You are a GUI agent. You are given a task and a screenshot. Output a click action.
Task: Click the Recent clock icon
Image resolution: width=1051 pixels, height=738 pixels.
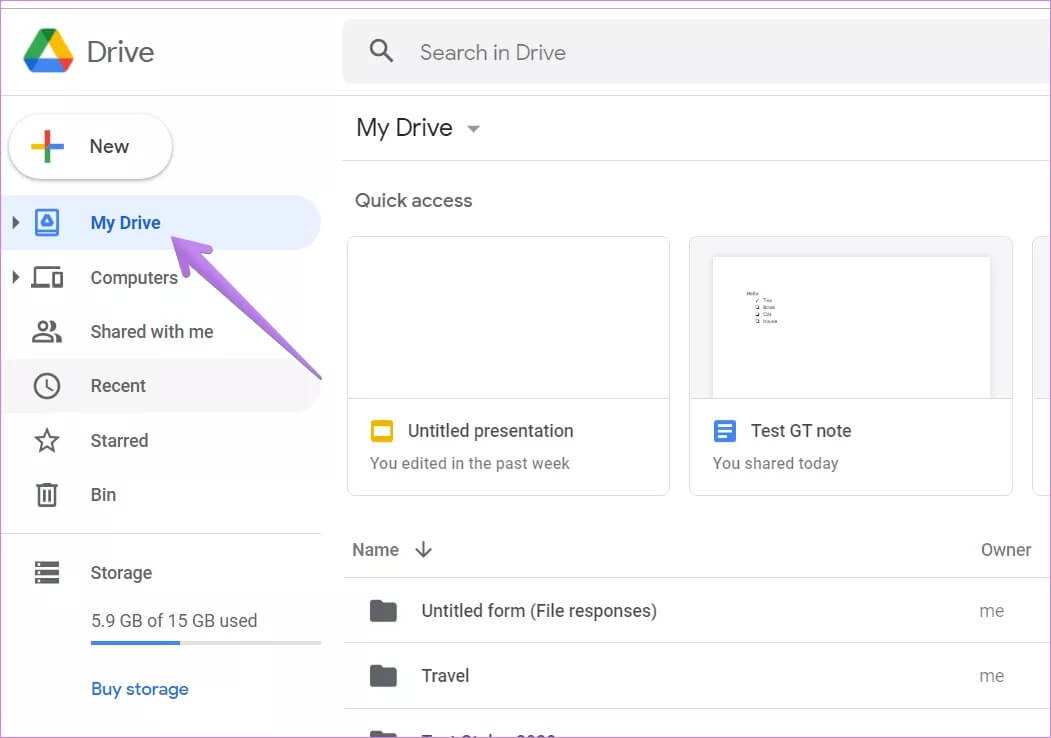[47, 386]
